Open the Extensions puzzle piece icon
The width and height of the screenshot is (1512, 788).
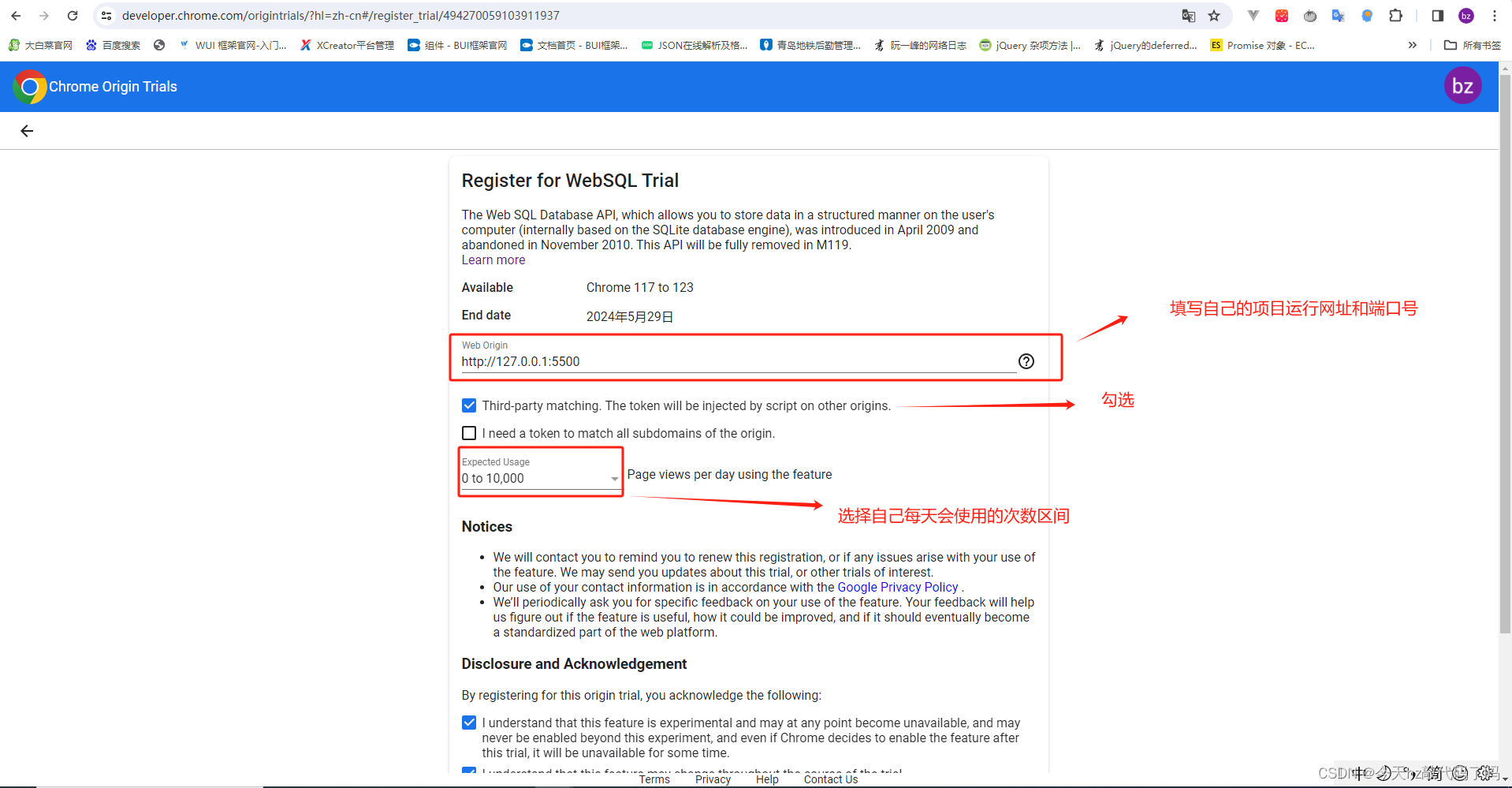(1396, 16)
